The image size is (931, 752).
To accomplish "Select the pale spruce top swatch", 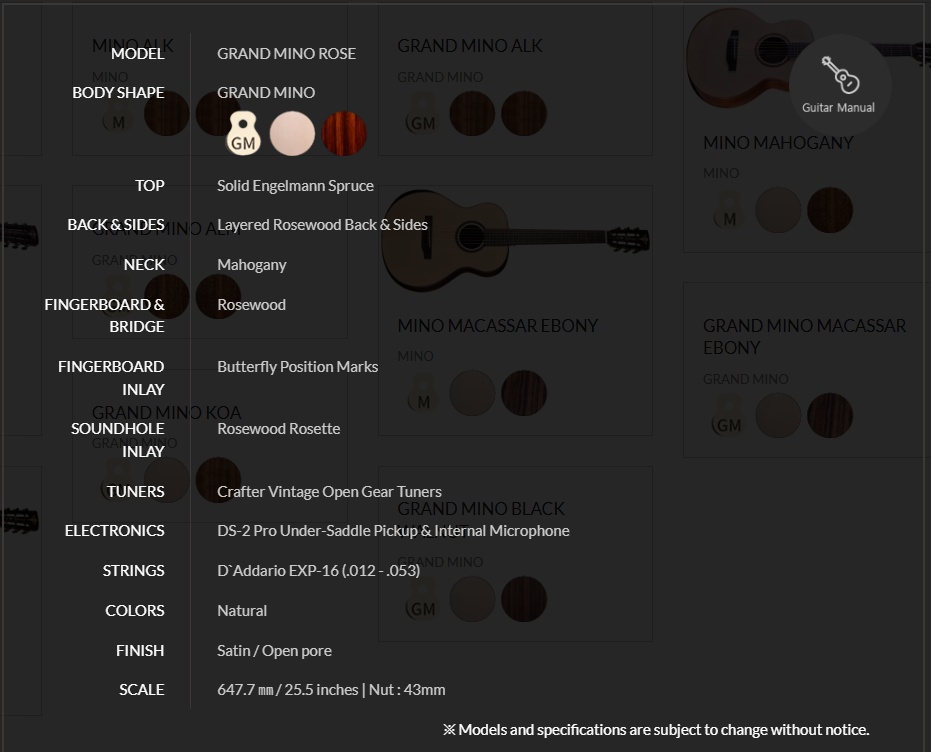I will (x=292, y=134).
